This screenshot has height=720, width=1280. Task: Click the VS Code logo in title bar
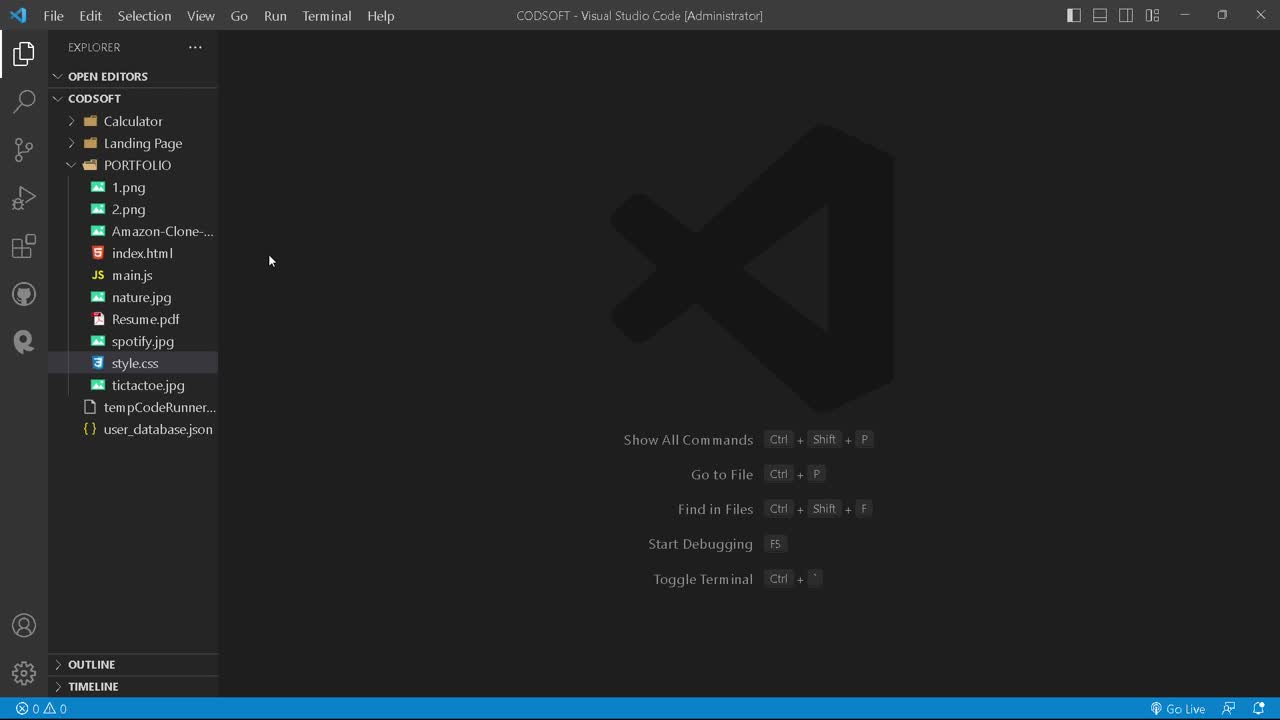pyautogui.click(x=18, y=15)
